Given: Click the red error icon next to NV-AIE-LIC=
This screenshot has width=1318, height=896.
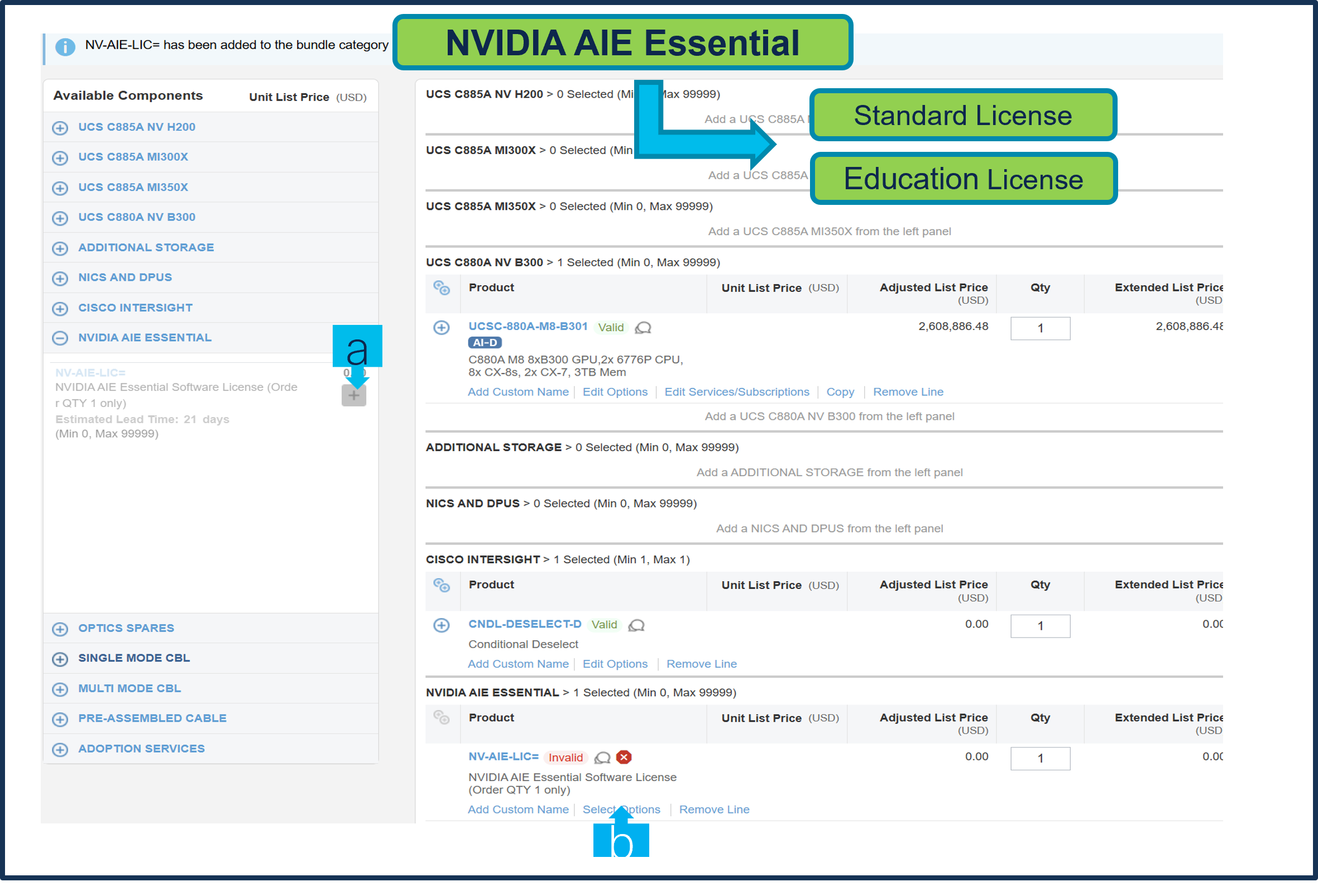Looking at the screenshot, I should [624, 757].
